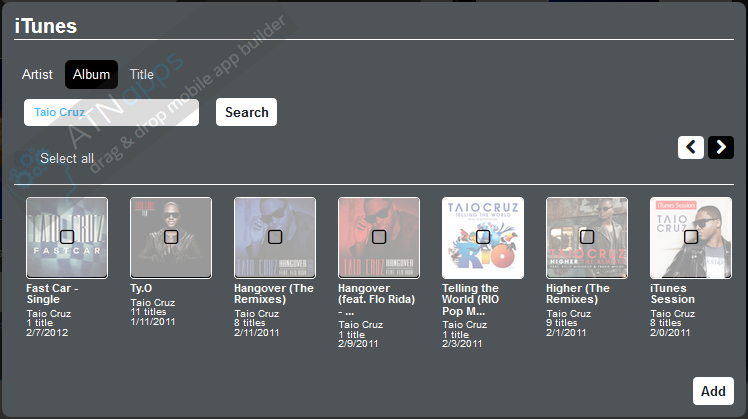
Task: Switch to the Title search tab
Action: (142, 74)
